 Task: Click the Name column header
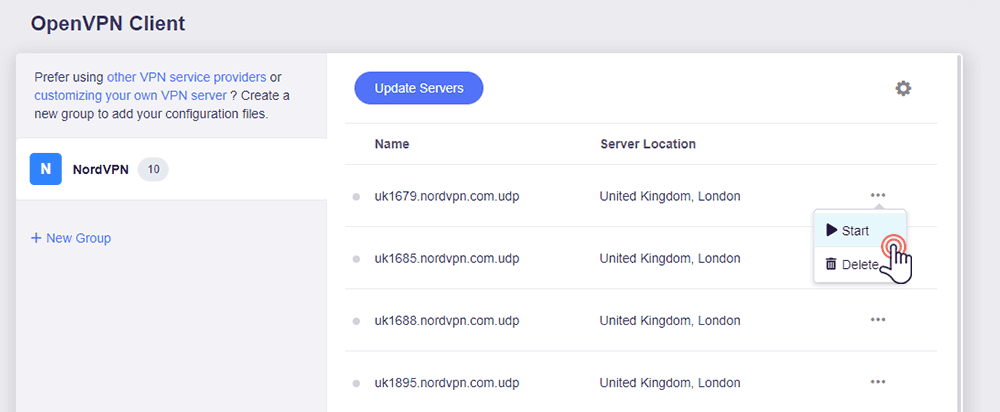tap(392, 144)
